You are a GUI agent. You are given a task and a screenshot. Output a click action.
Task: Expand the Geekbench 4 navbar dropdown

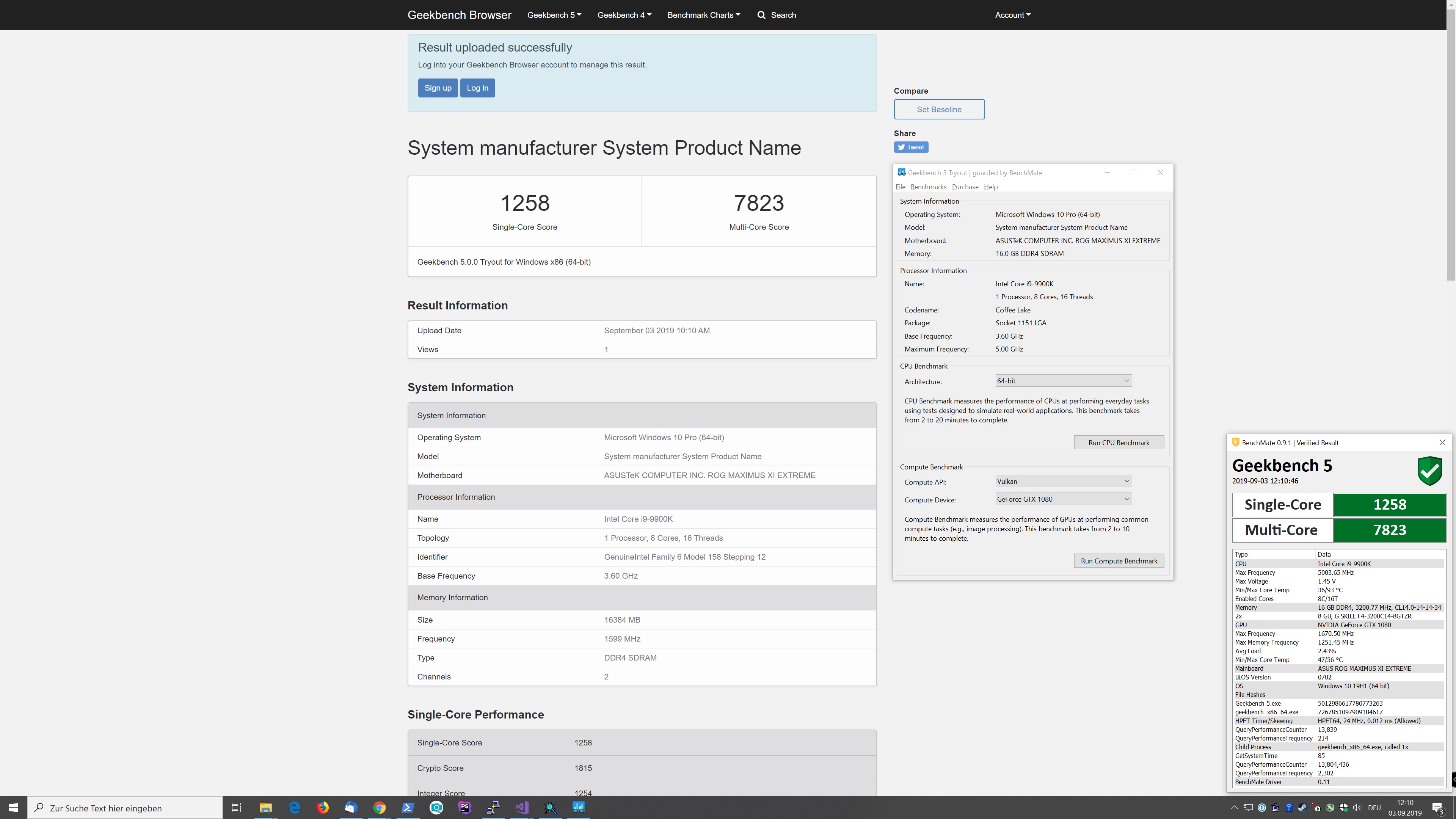click(624, 15)
